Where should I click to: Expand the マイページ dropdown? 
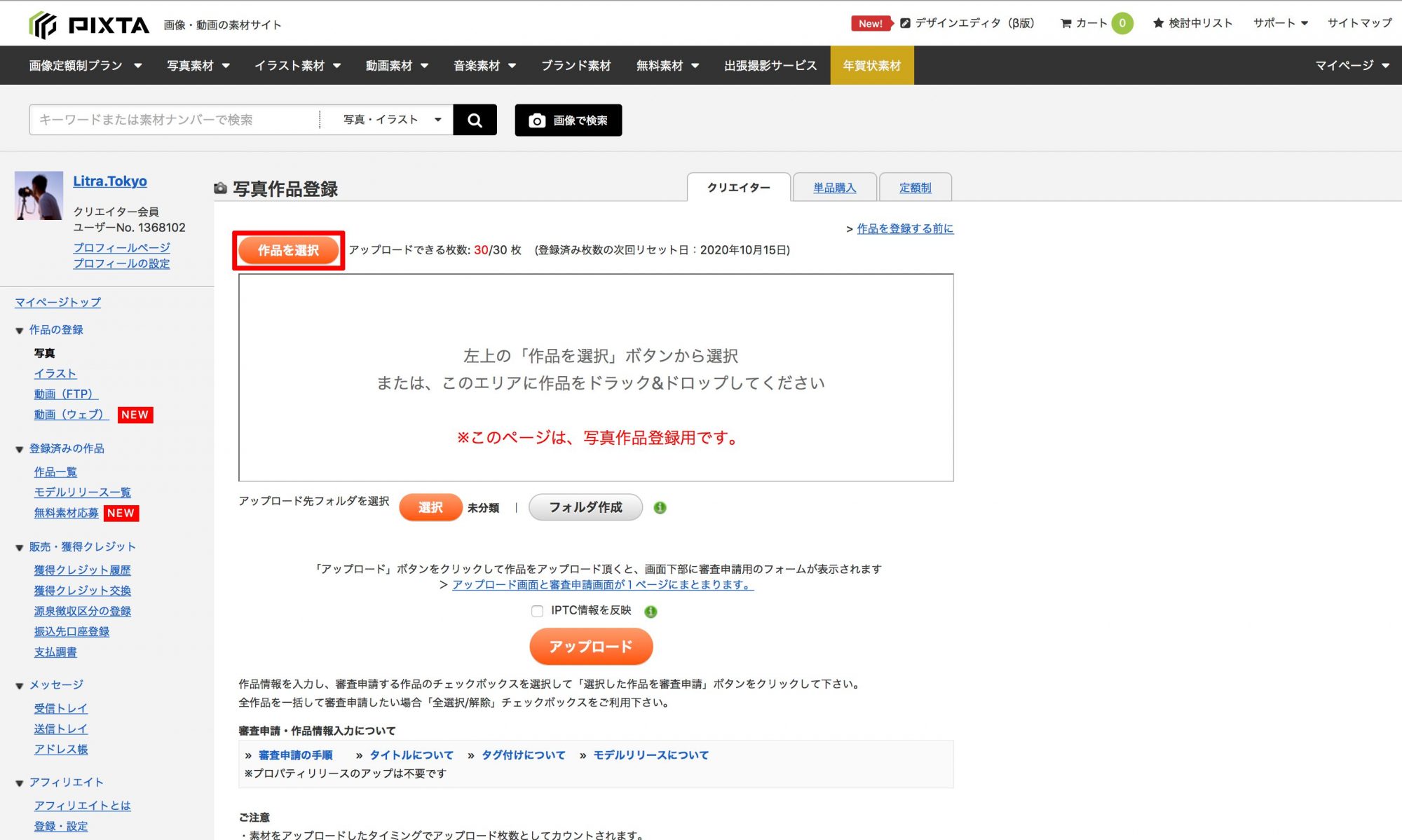click(1352, 65)
